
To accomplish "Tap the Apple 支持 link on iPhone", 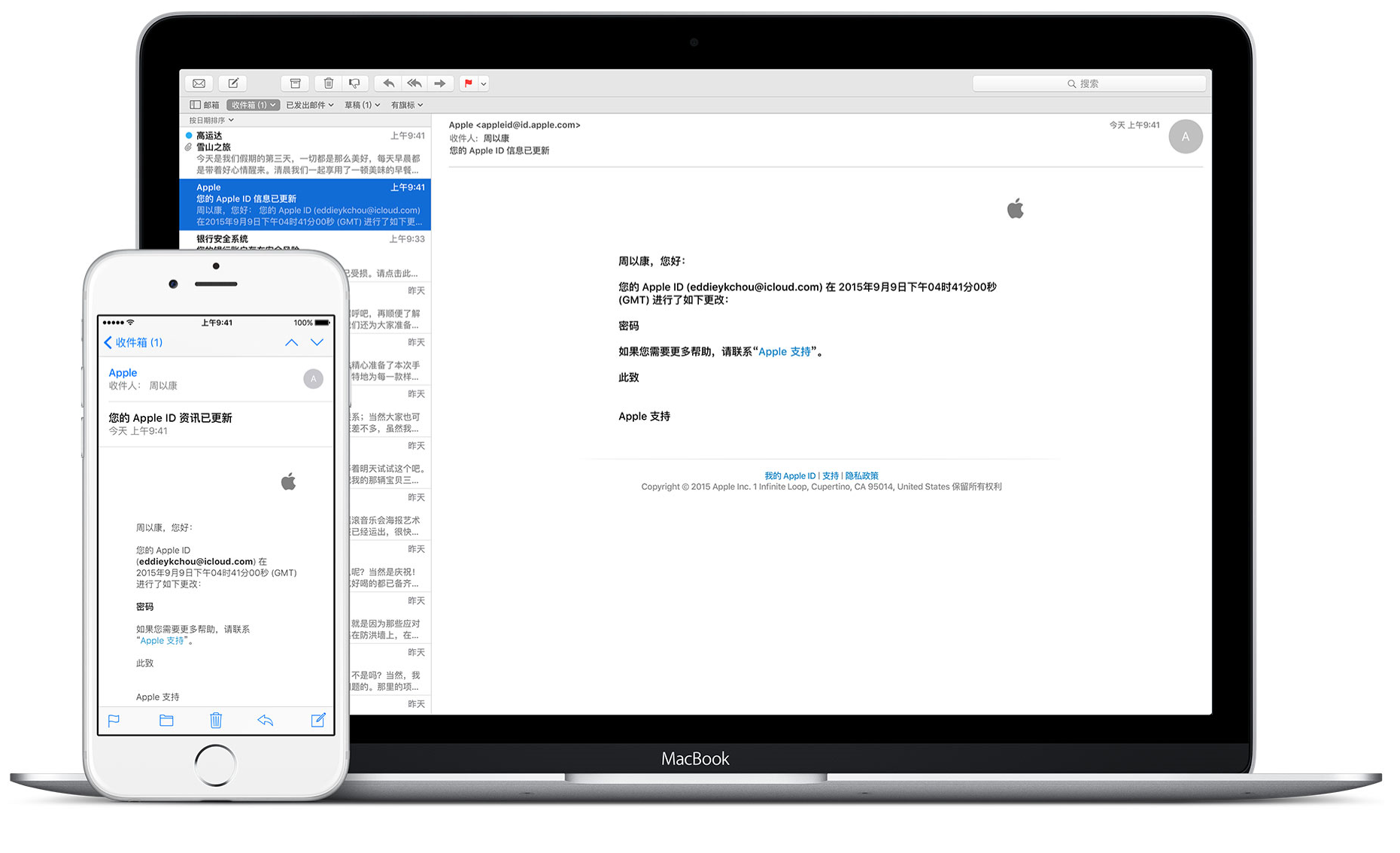I will (x=162, y=641).
